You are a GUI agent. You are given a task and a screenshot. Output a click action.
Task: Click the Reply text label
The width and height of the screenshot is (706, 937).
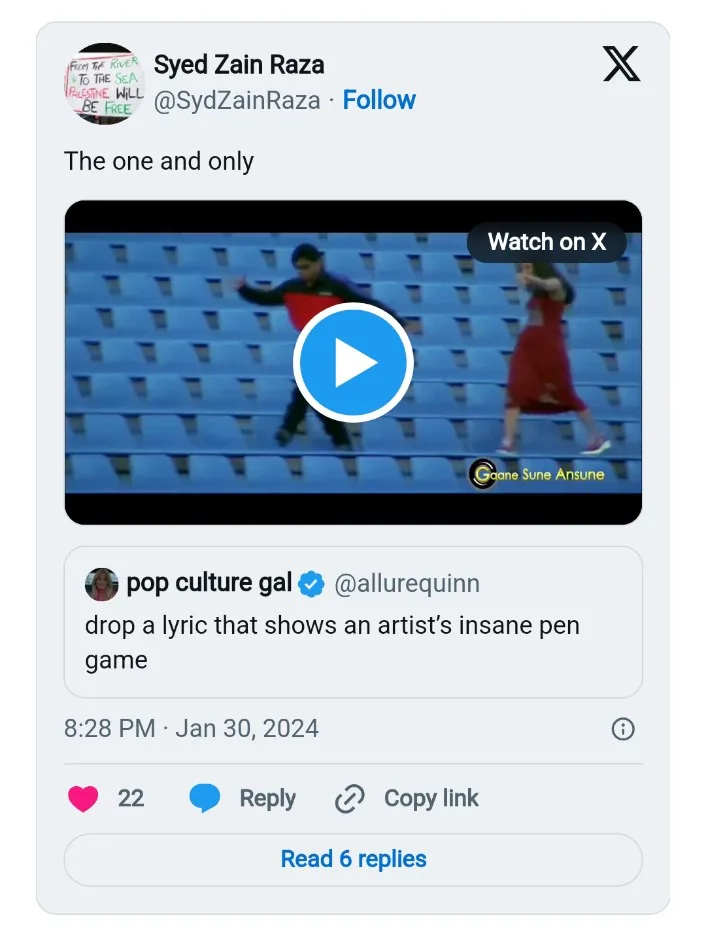pos(267,798)
